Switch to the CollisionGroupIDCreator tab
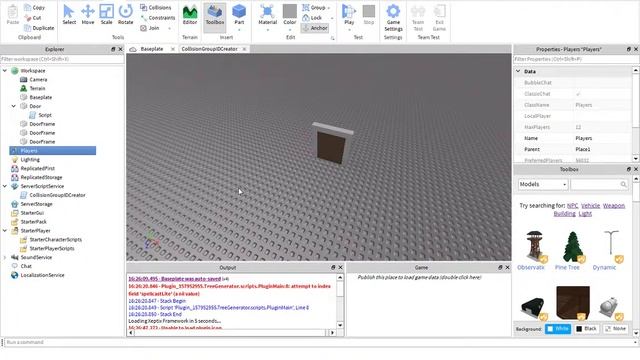The height and width of the screenshot is (360, 640). coord(209,49)
